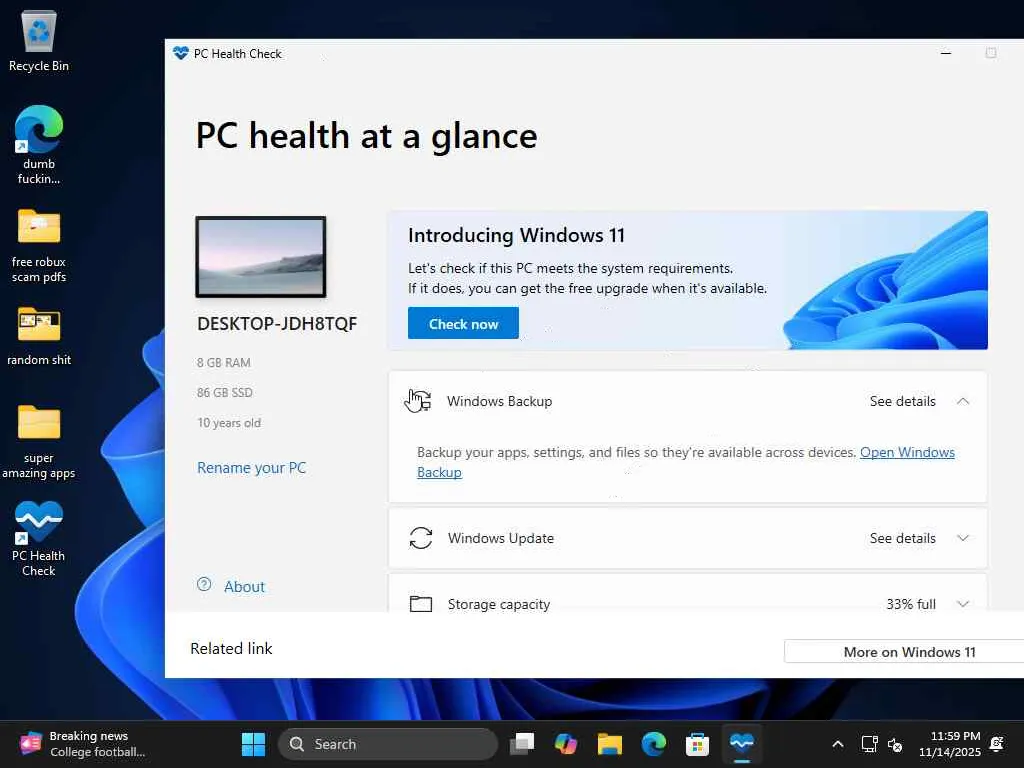
Task: Show hidden system tray icons
Action: coord(838,744)
